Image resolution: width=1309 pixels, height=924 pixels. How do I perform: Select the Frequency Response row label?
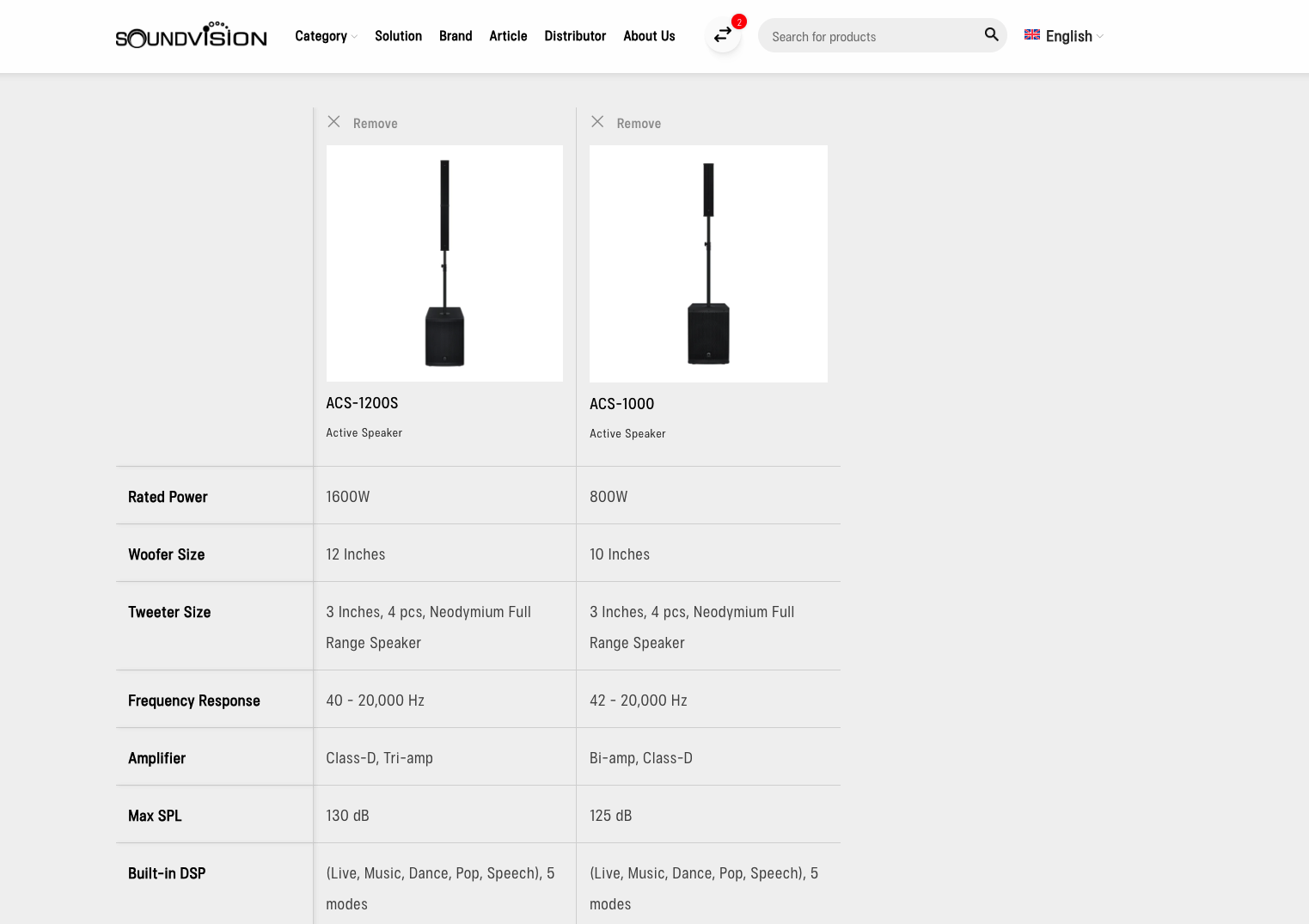pos(193,701)
